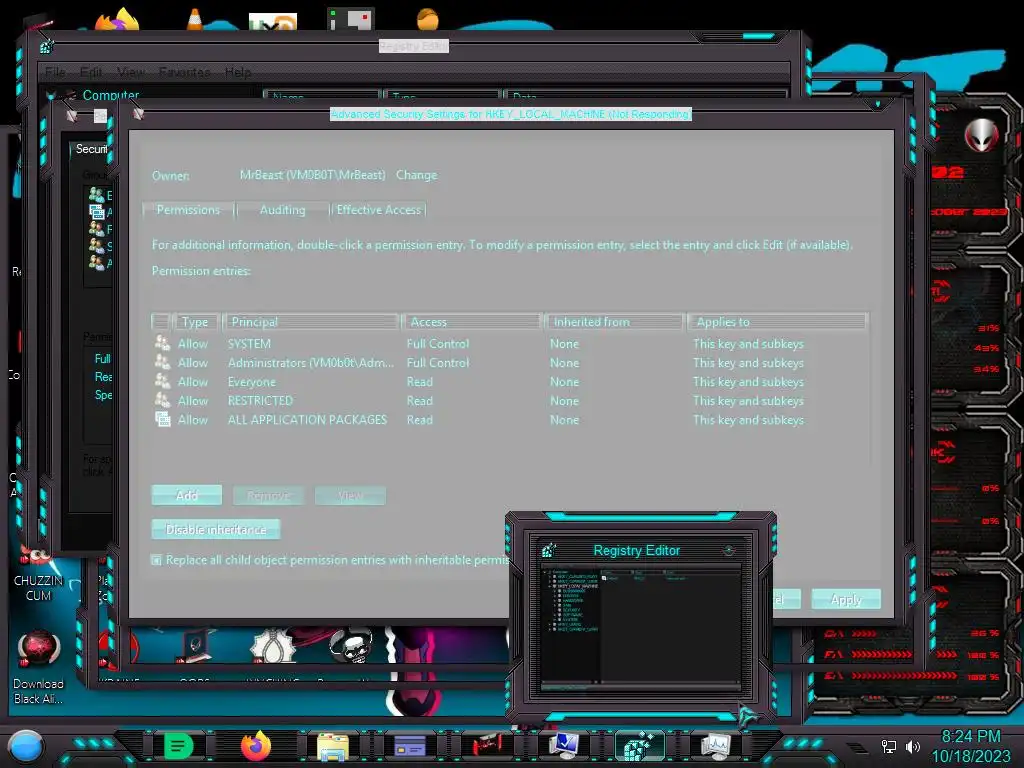
Task: Sort by Inherited from column header
Action: [x=615, y=321]
